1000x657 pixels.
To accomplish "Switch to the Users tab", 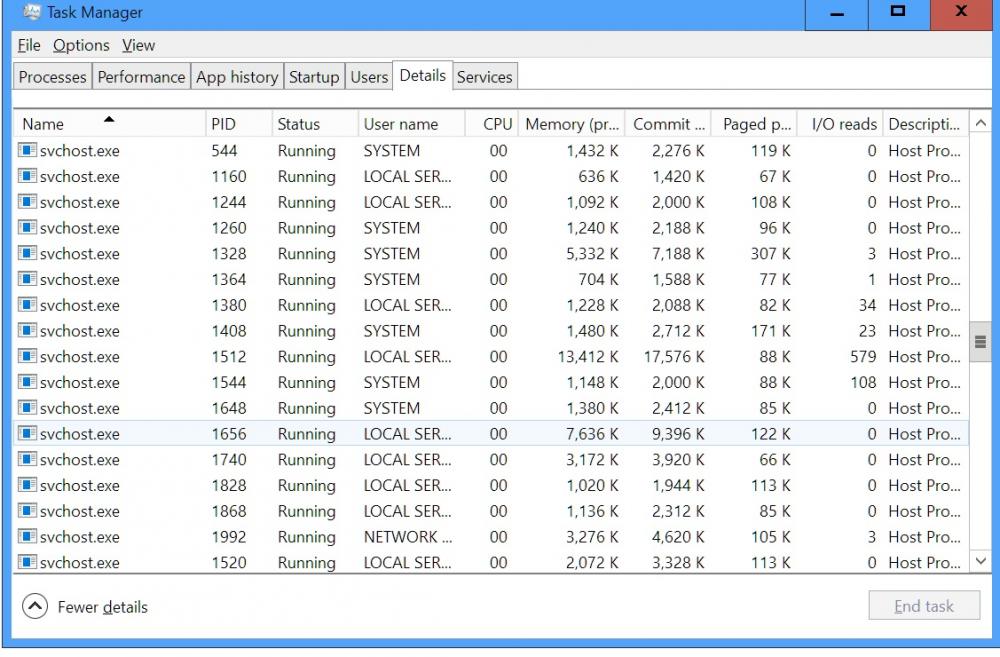I will [x=369, y=77].
